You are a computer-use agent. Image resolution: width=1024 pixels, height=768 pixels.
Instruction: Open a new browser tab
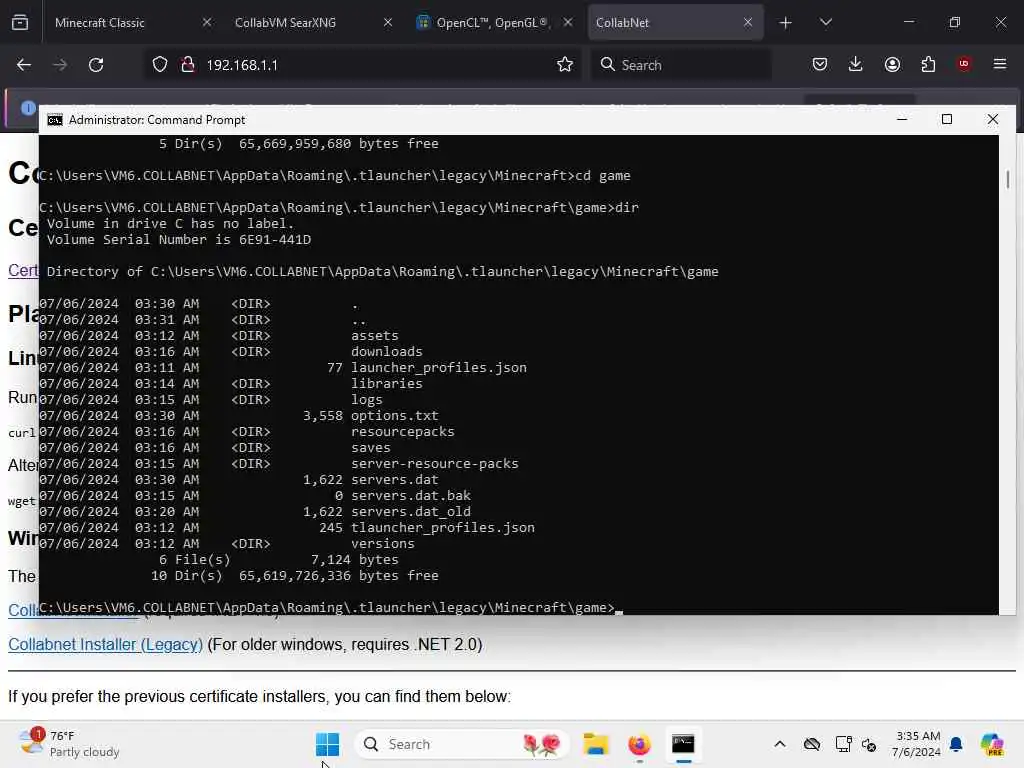click(x=785, y=23)
